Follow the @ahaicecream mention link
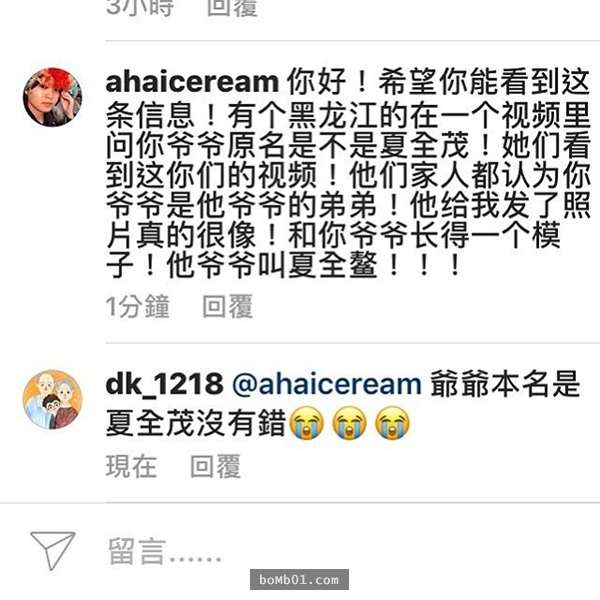Viewport: 600px width, 600px height. 326,384
